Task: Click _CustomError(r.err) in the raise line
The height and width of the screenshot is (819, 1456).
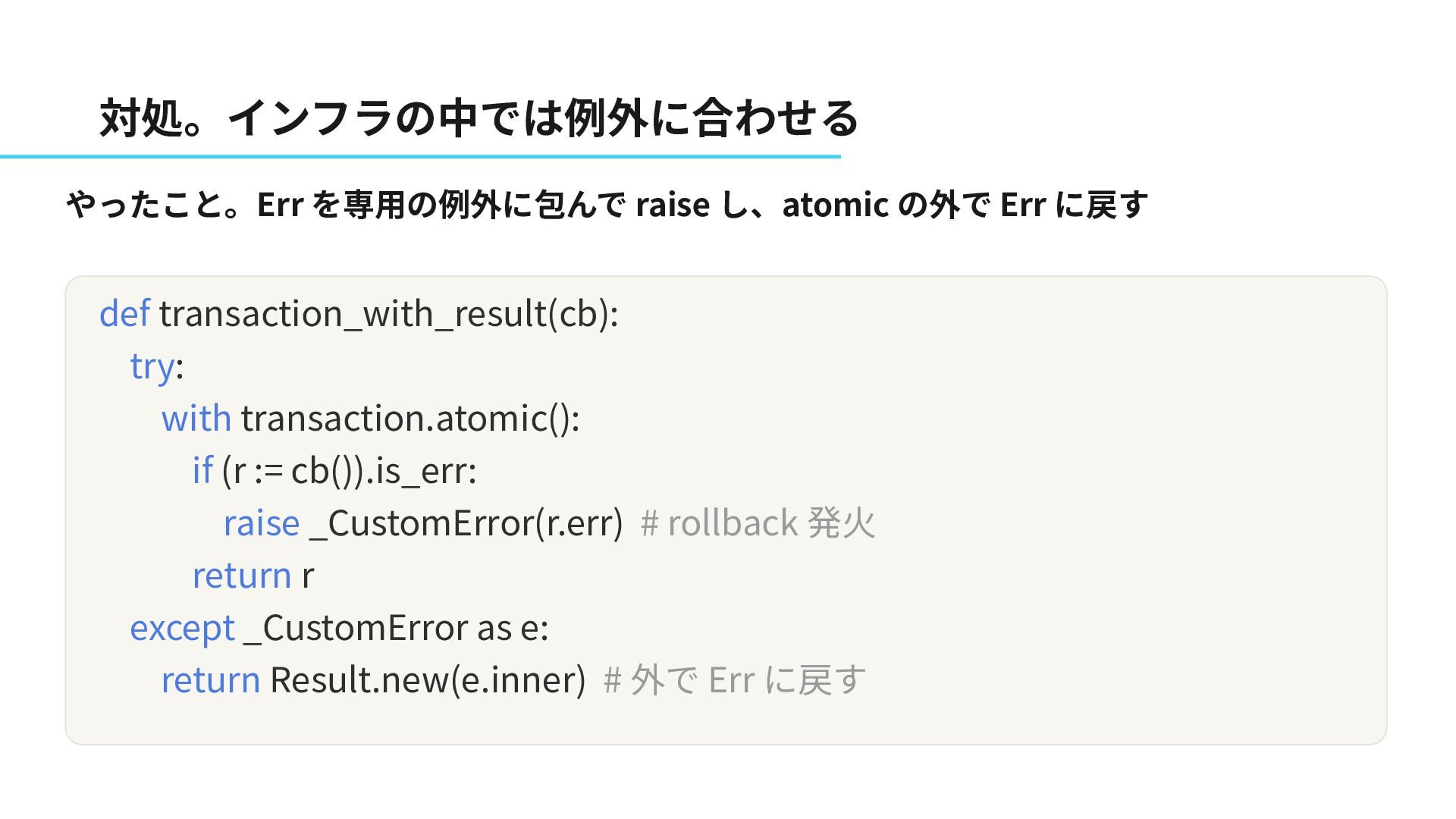Action: (466, 523)
